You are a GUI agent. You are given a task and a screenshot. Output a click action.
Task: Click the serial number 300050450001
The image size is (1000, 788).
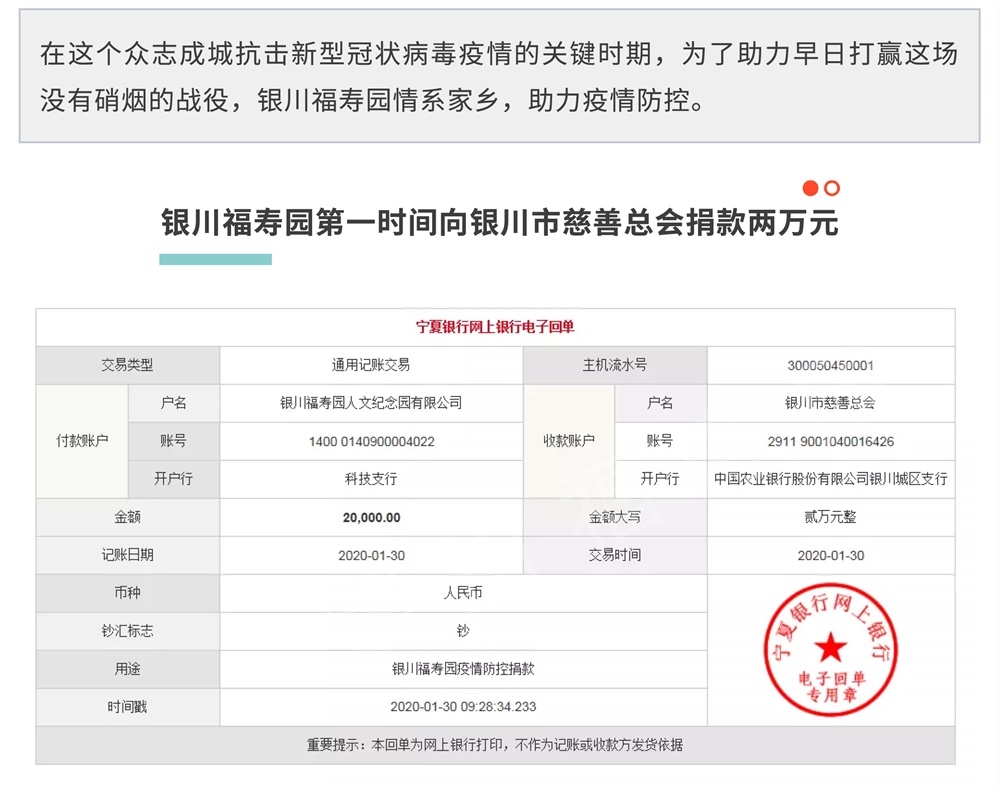[830, 365]
